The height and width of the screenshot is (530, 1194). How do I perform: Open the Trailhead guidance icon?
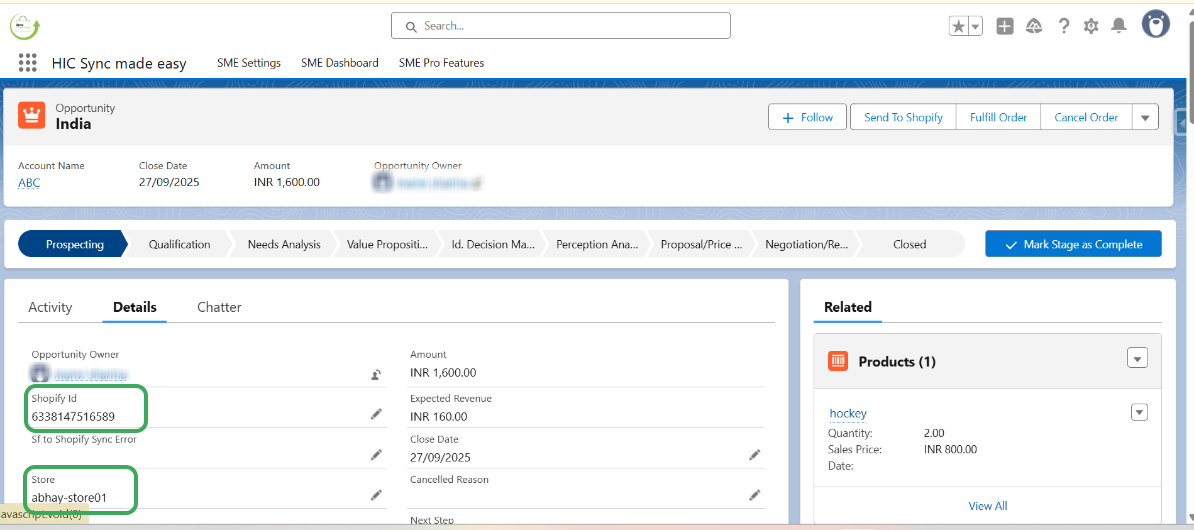coord(1033,26)
